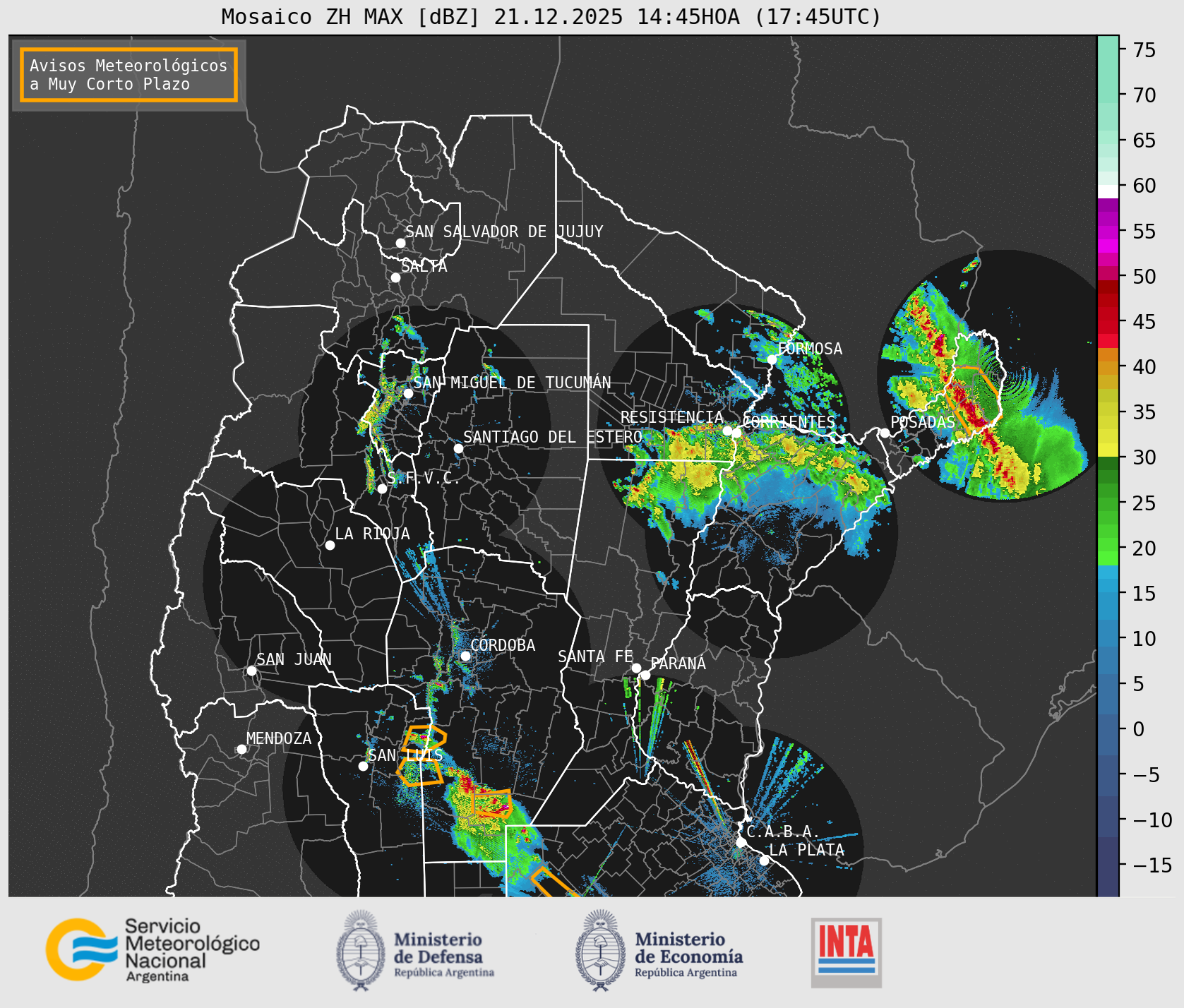Screen dimensions: 1184x1008
Task: Click the CÓRDOBA city marker dot
Action: (465, 656)
